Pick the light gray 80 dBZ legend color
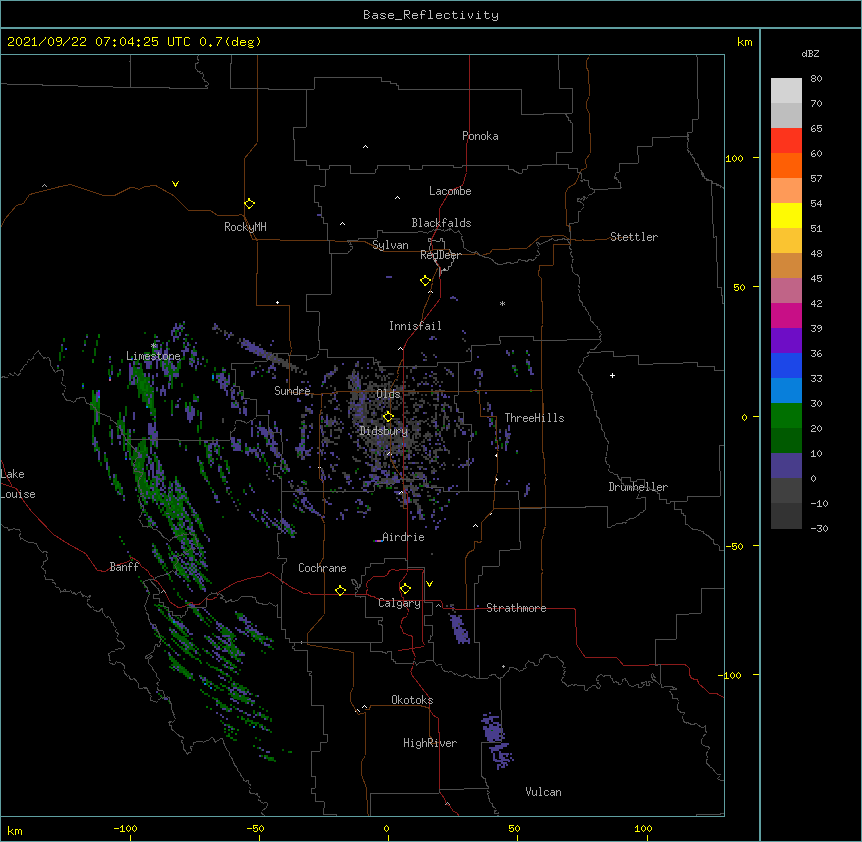This screenshot has height=842, width=862. [x=786, y=91]
